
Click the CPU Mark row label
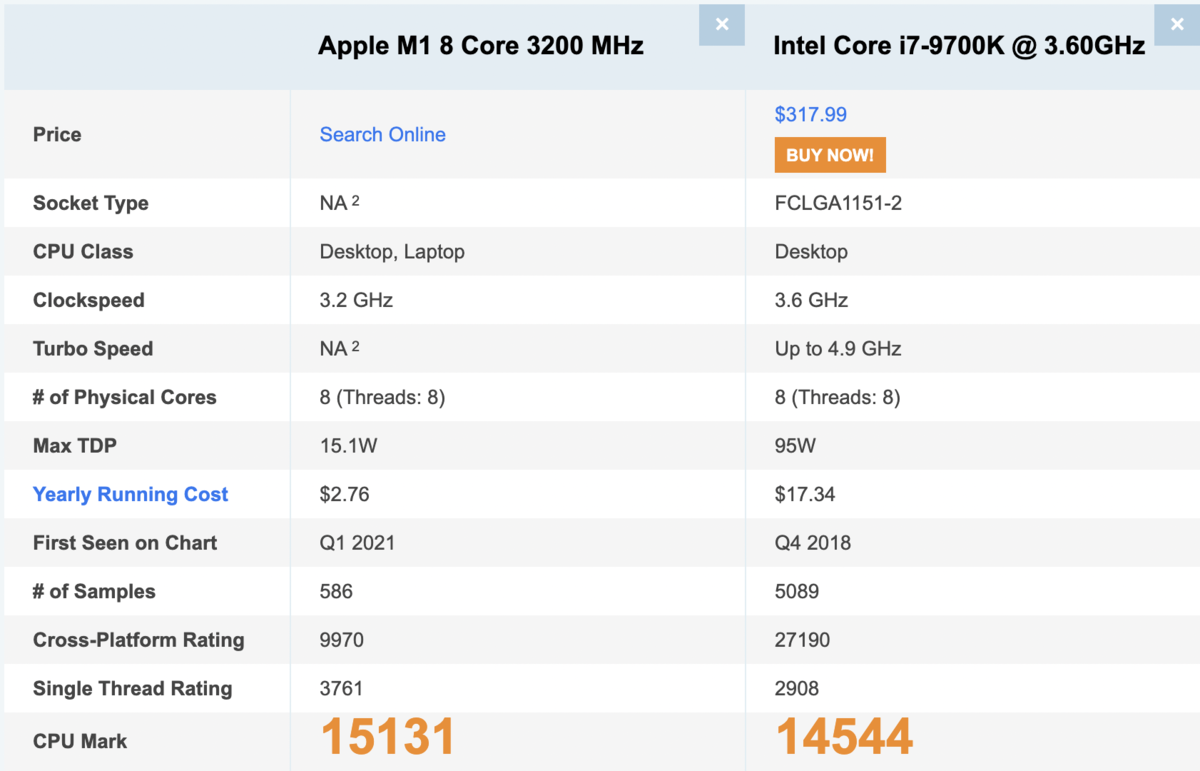pos(80,741)
